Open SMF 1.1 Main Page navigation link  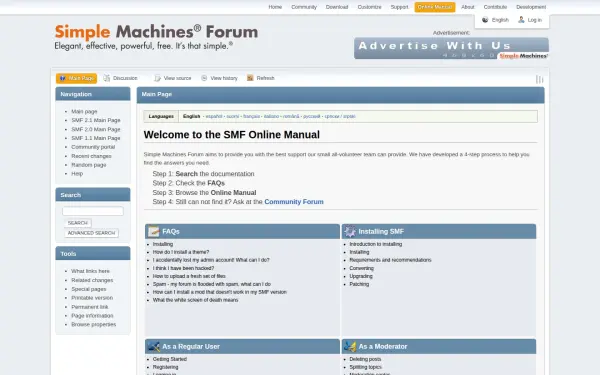pos(96,138)
